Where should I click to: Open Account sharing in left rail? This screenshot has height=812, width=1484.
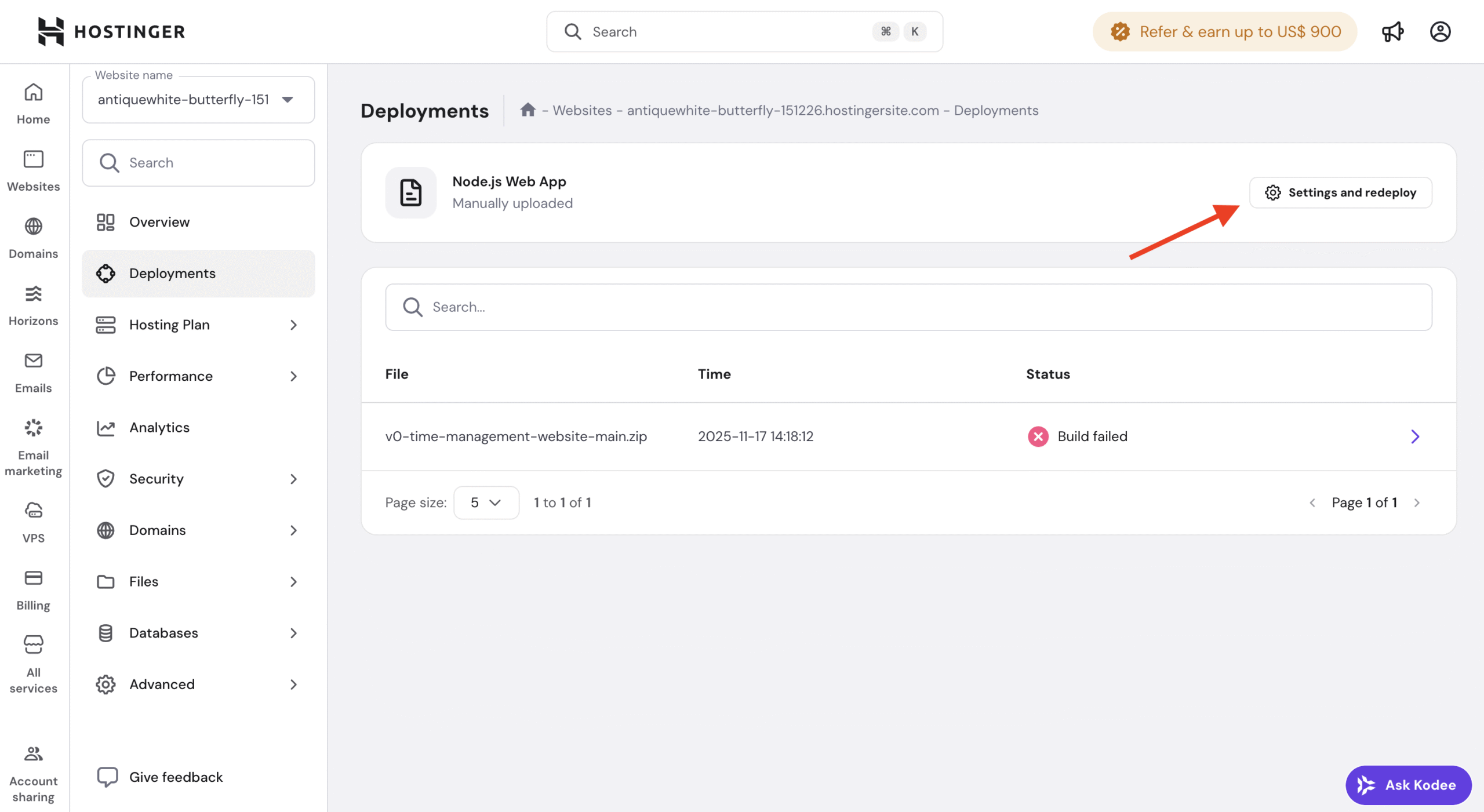click(33, 774)
